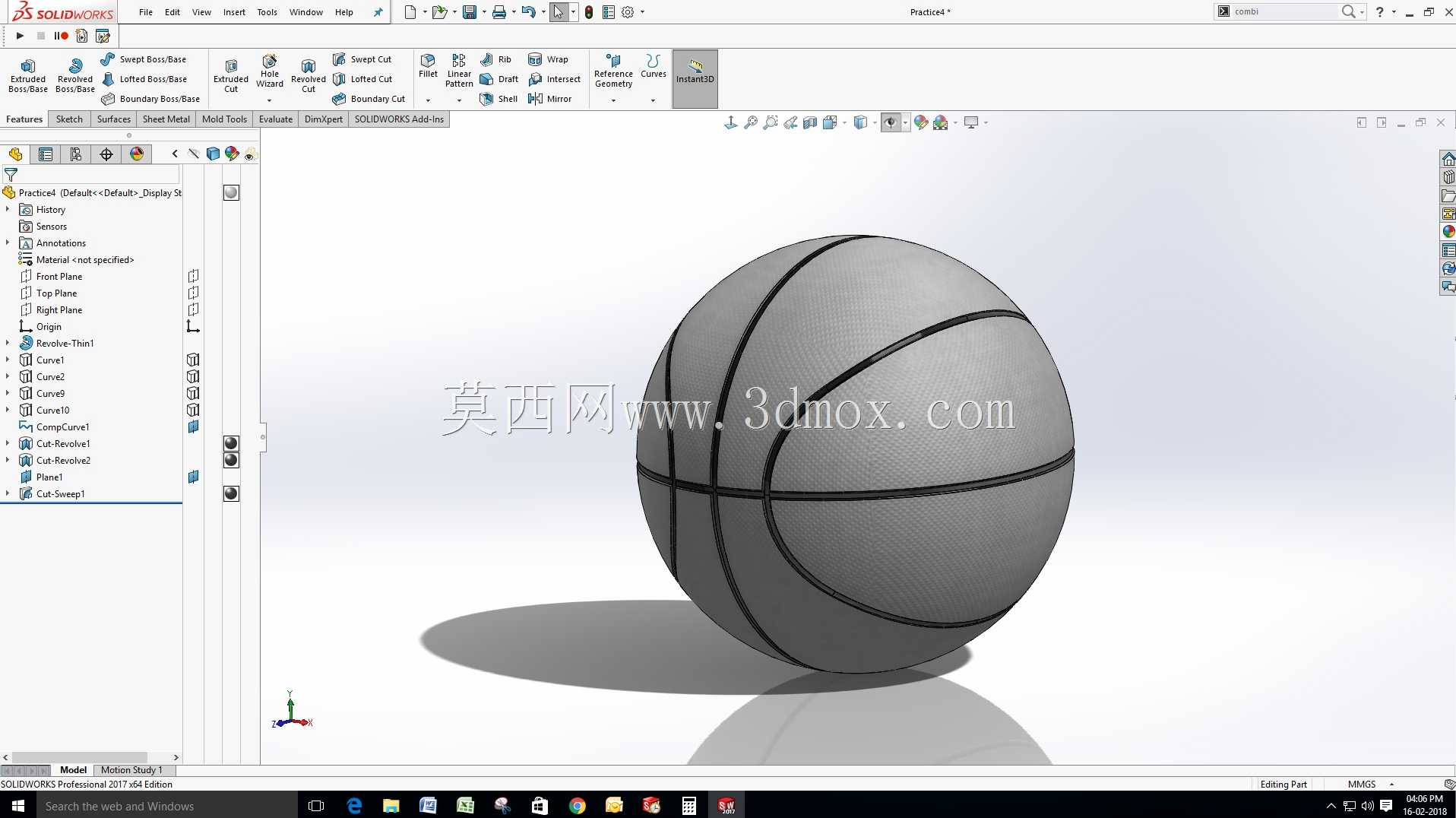Expand the Revolve-Thin1 feature
1456x818 pixels.
coord(8,343)
